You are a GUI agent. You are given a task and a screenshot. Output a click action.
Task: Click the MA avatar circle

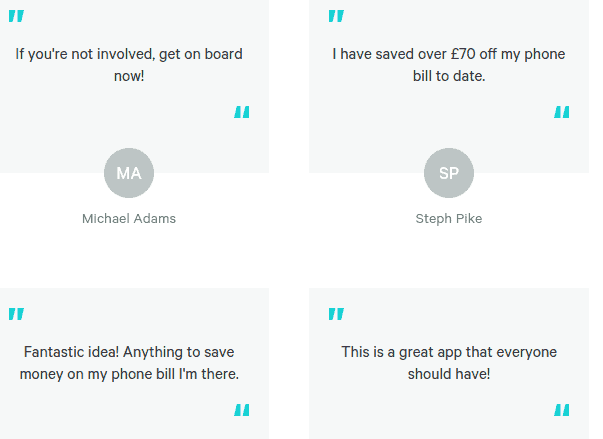[129, 173]
